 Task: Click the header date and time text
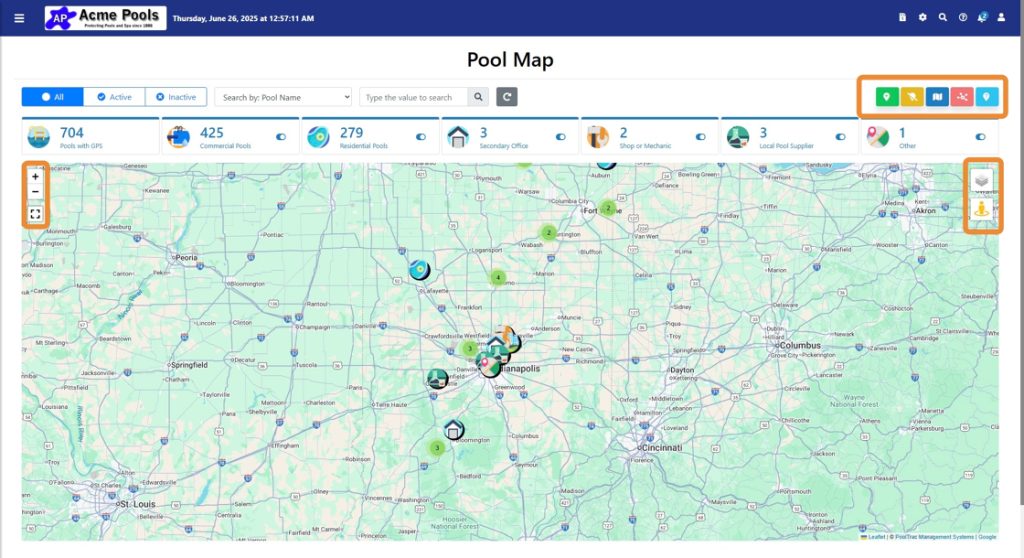pos(243,18)
